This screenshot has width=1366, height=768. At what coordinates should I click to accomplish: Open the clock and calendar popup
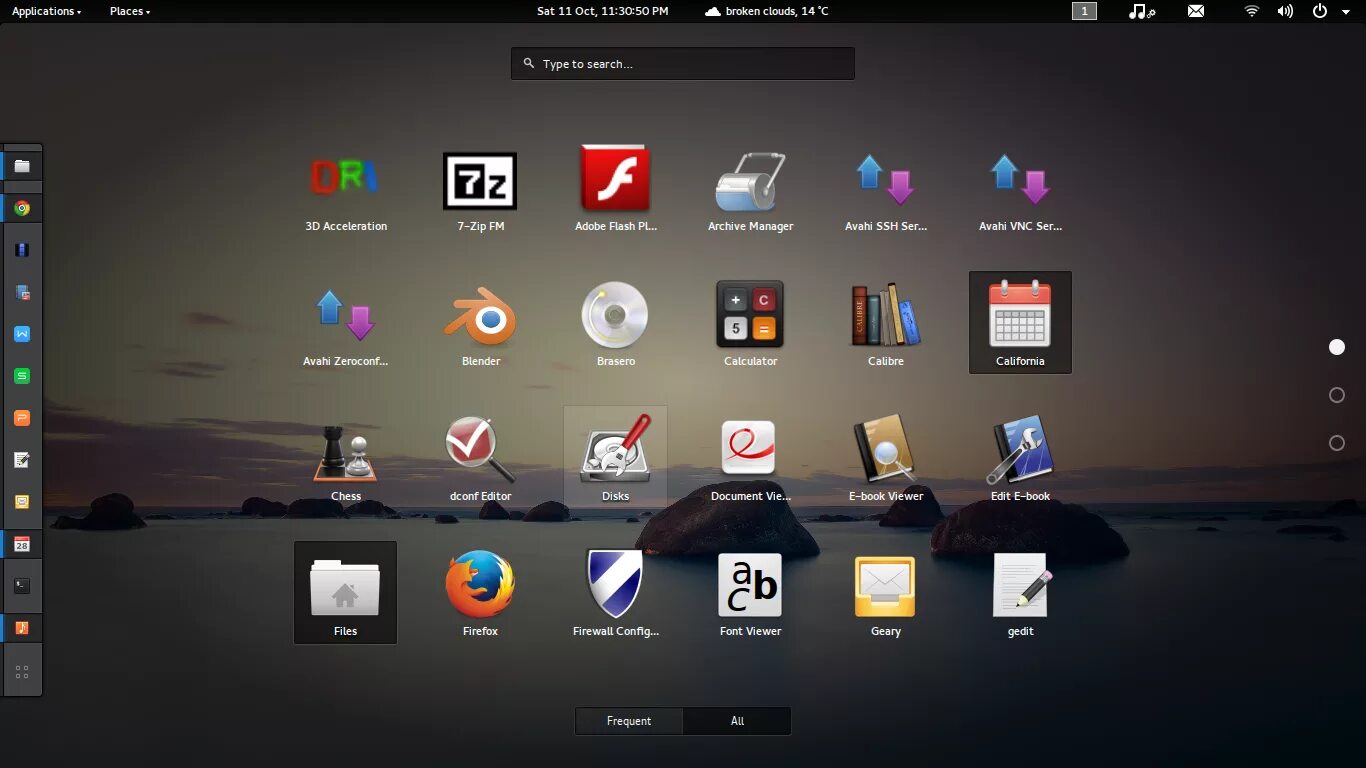click(602, 11)
